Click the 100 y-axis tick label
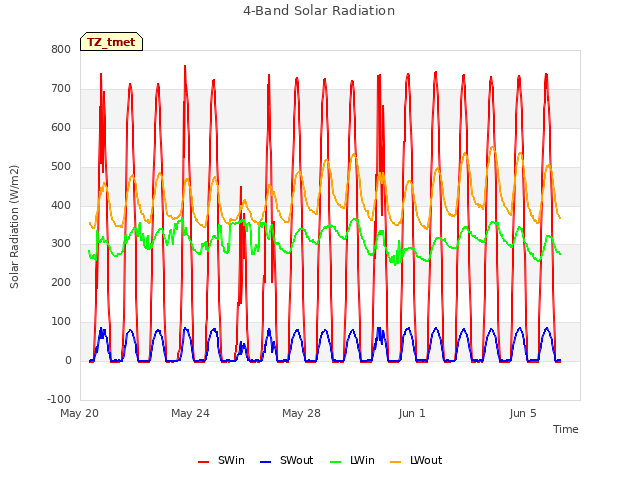The height and width of the screenshot is (480, 640). click(x=61, y=322)
